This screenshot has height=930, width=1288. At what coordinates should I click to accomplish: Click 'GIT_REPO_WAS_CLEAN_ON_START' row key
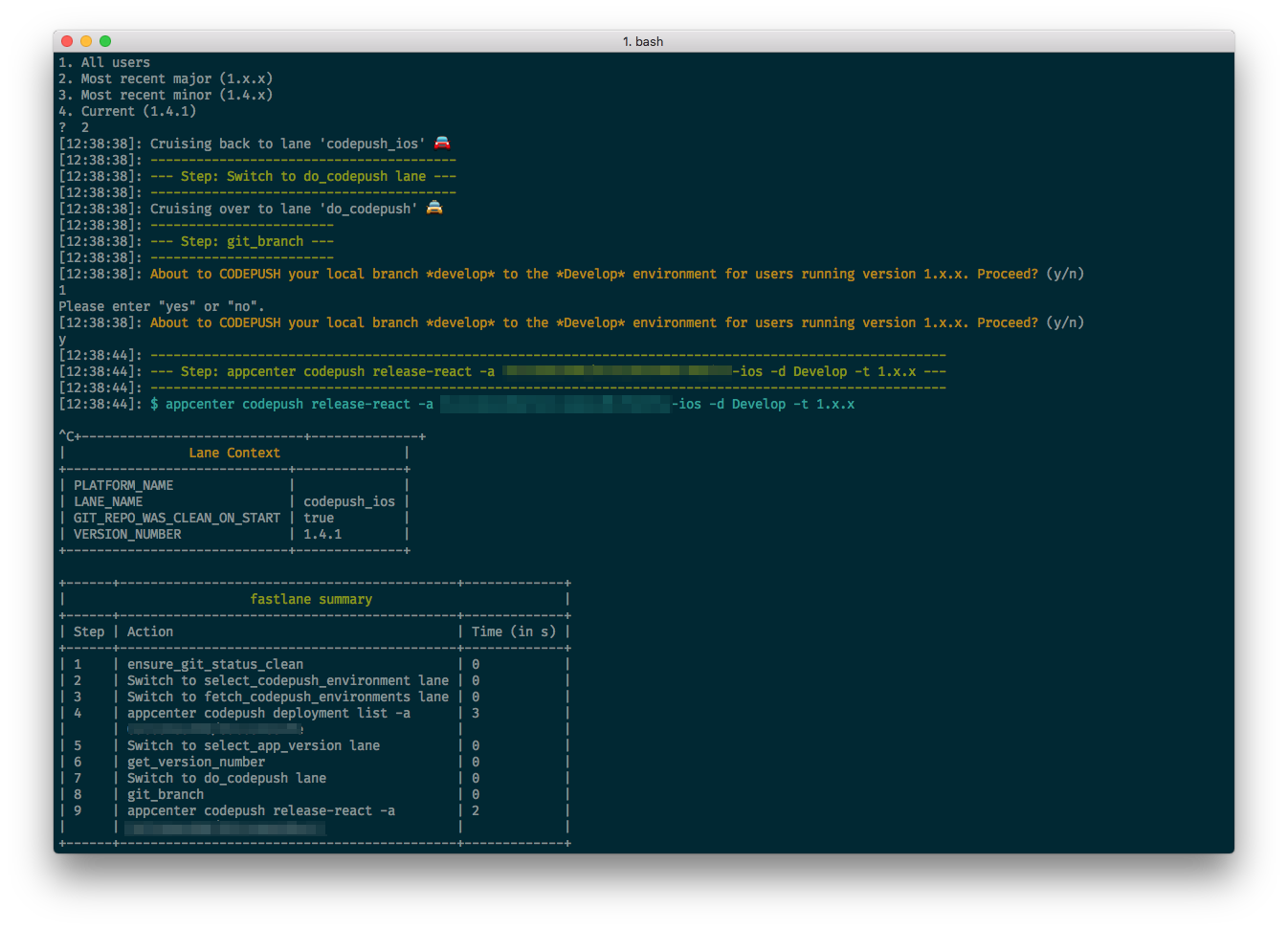(177, 518)
